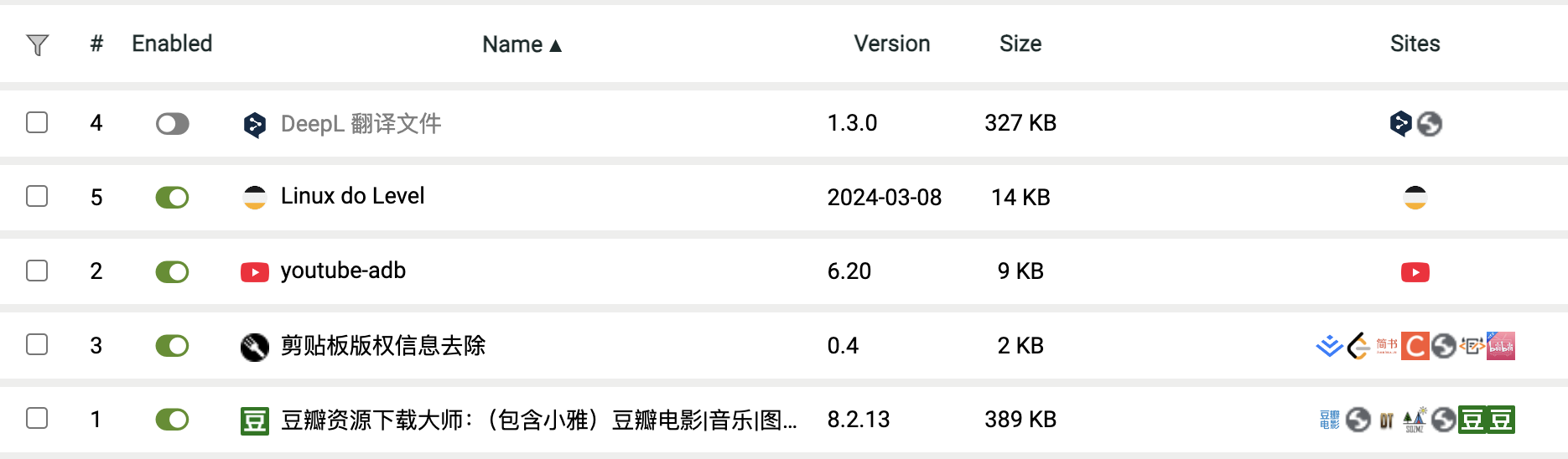Disable the youtube-adb script toggle
The image size is (1568, 459).
click(x=172, y=271)
